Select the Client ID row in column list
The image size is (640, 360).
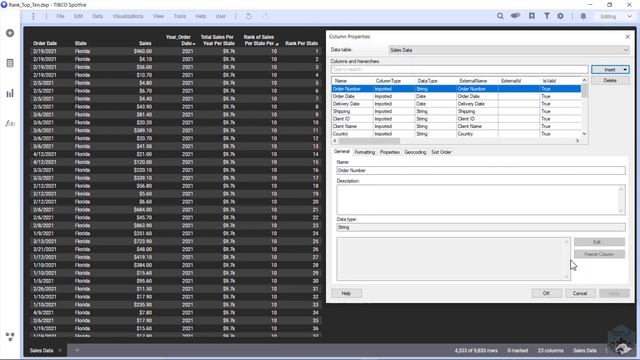456,119
